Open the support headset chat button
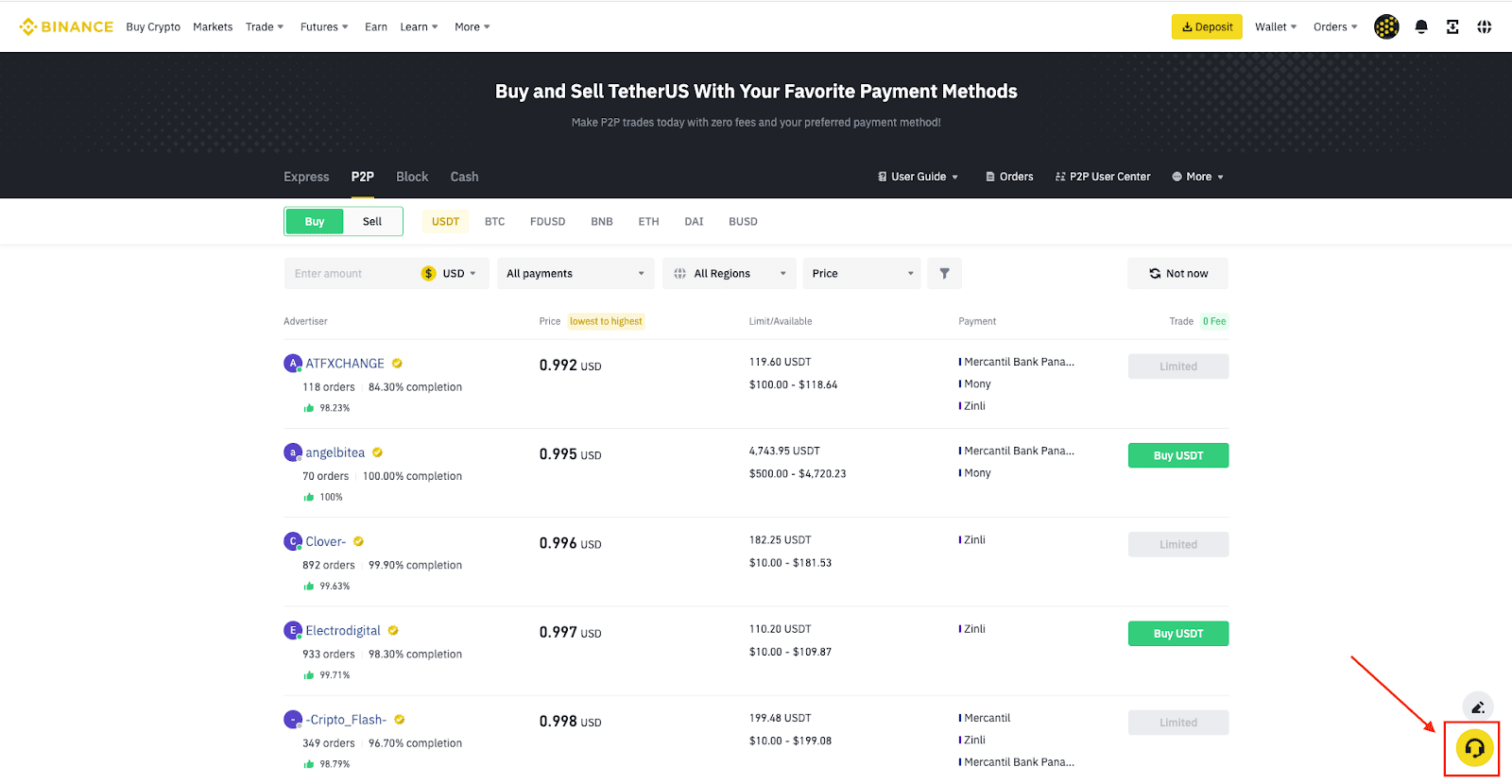 pos(1474,749)
